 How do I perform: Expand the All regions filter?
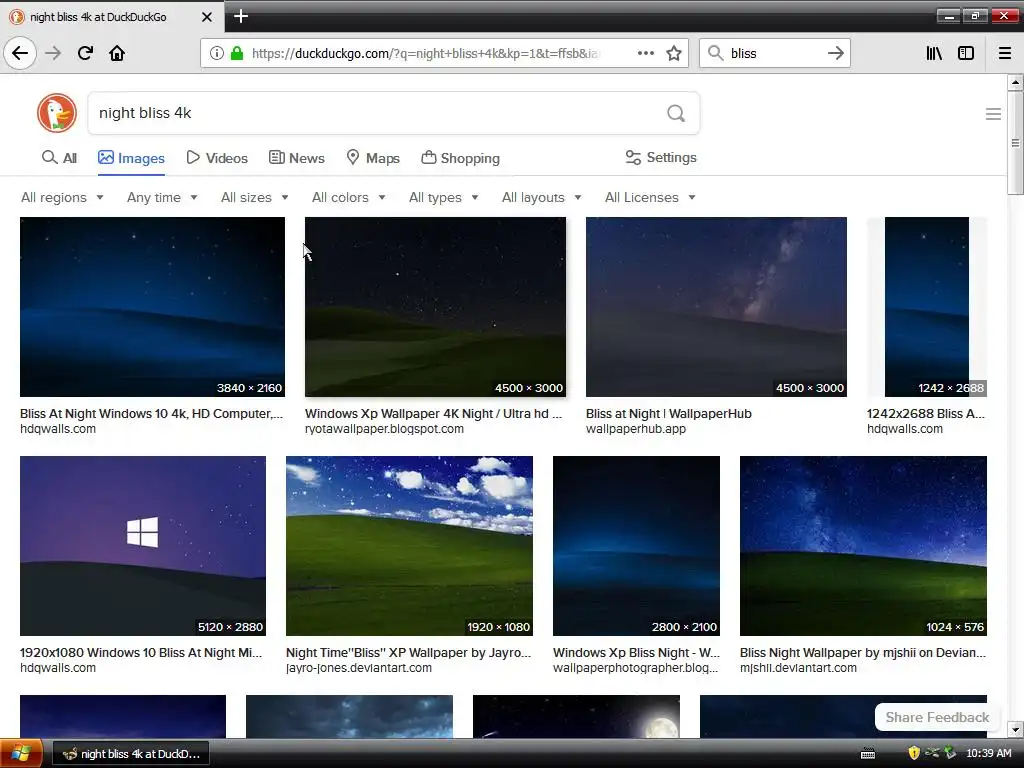pos(62,197)
